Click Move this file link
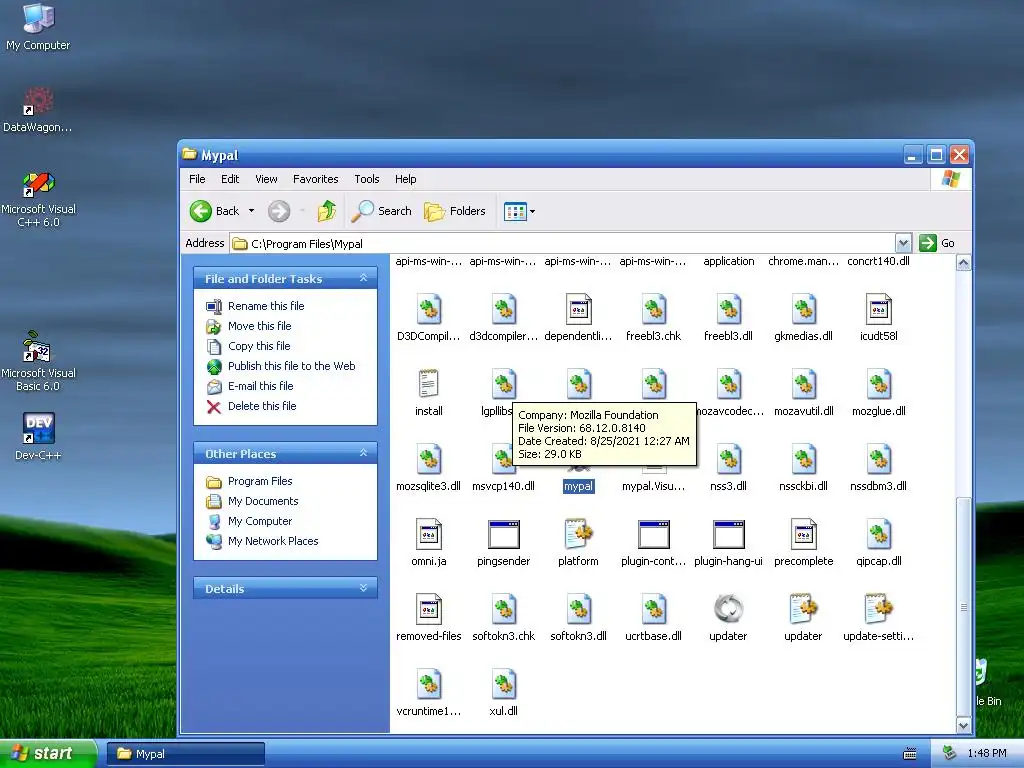This screenshot has width=1024, height=768. click(x=259, y=326)
